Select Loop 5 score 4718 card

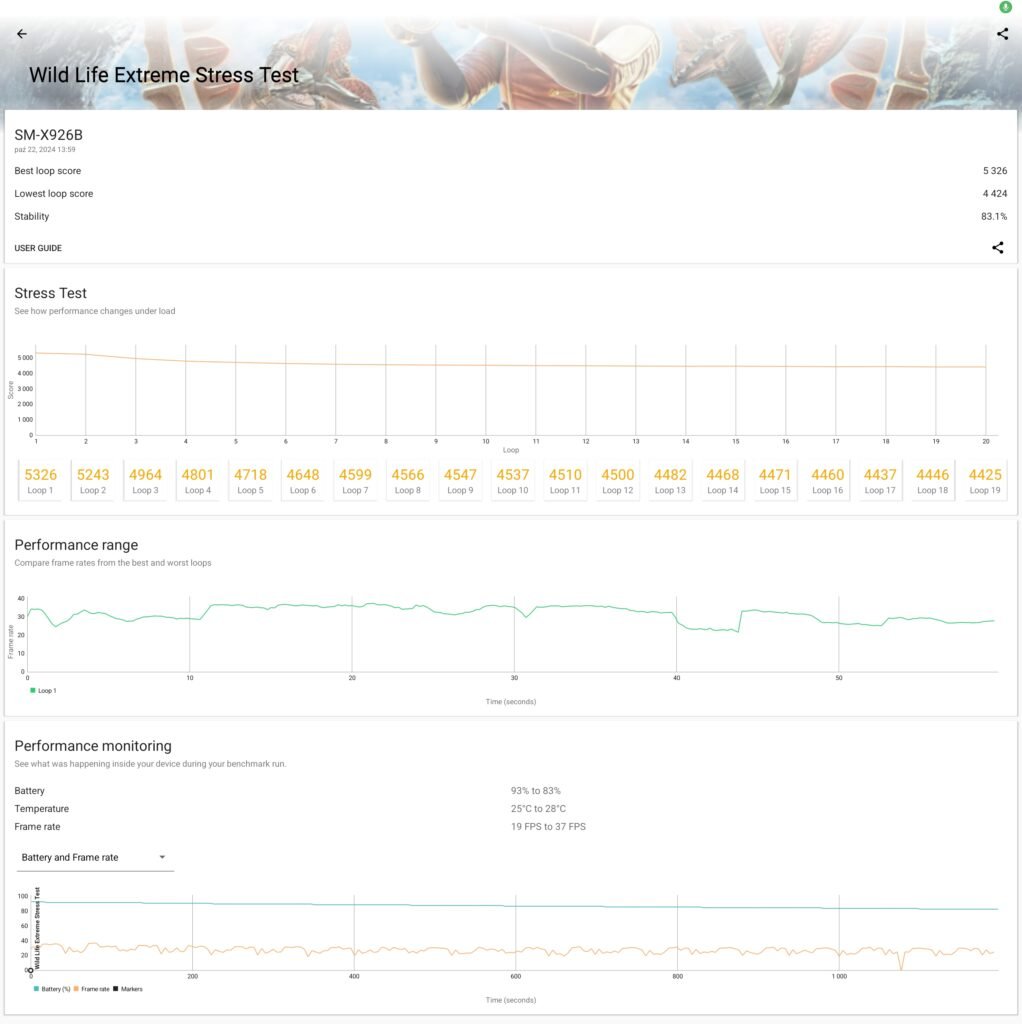pyautogui.click(x=250, y=481)
